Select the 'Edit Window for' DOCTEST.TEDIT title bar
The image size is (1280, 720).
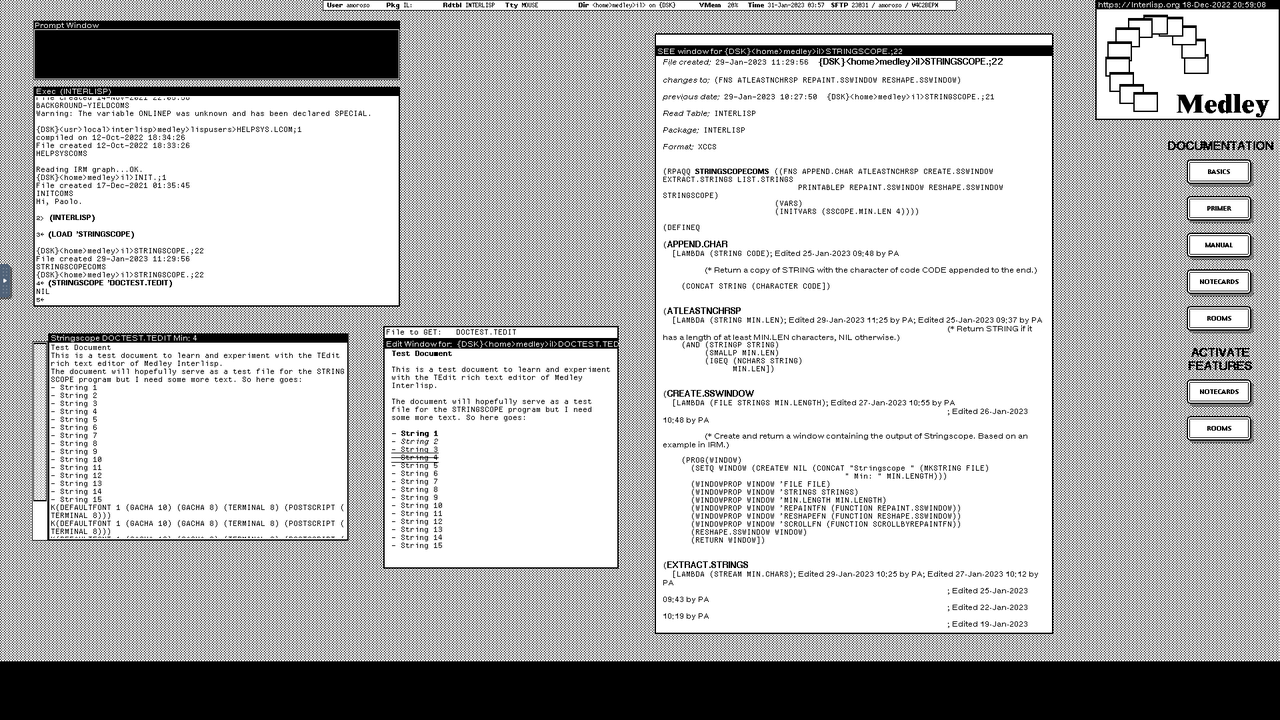click(501, 344)
